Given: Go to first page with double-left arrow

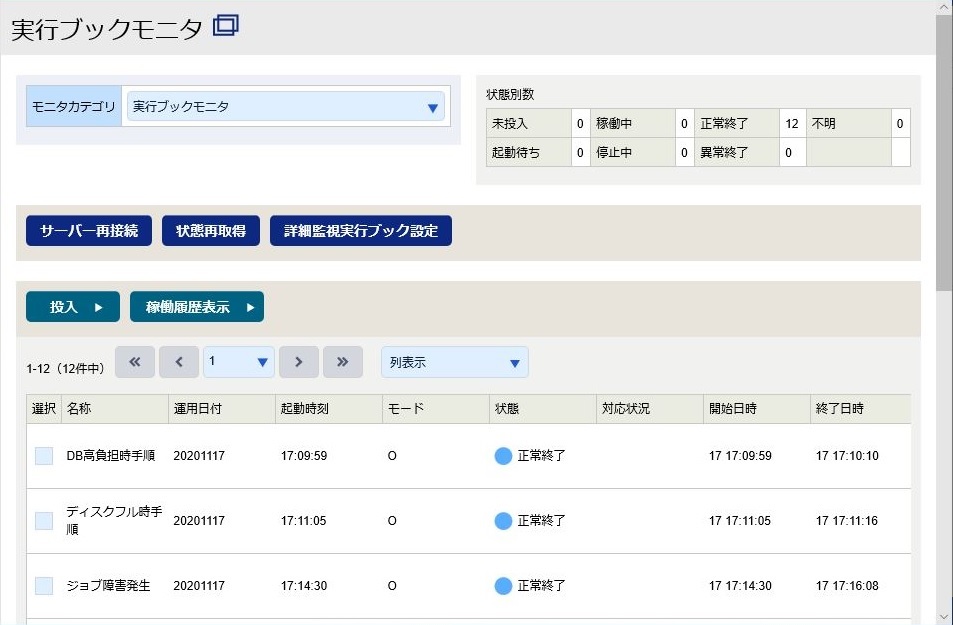Looking at the screenshot, I should point(135,362).
